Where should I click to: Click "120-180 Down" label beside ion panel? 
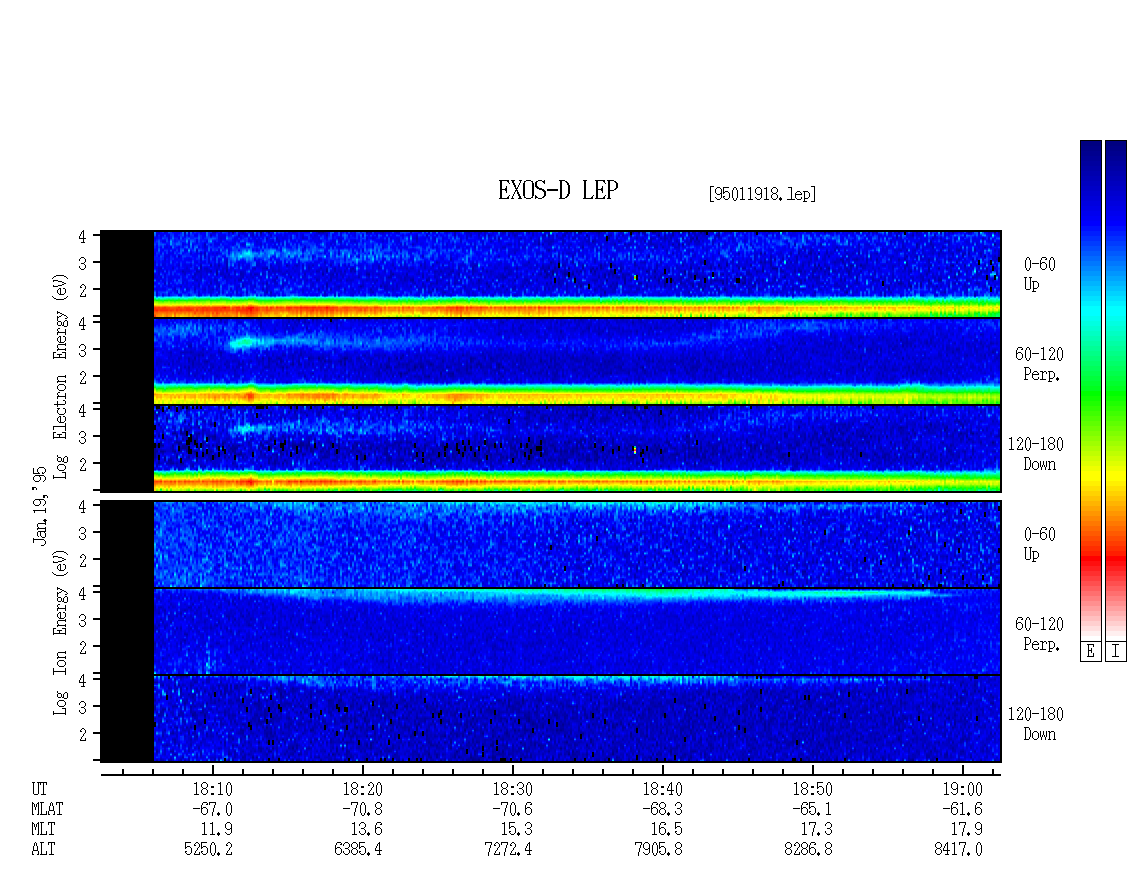[x=1036, y=724]
